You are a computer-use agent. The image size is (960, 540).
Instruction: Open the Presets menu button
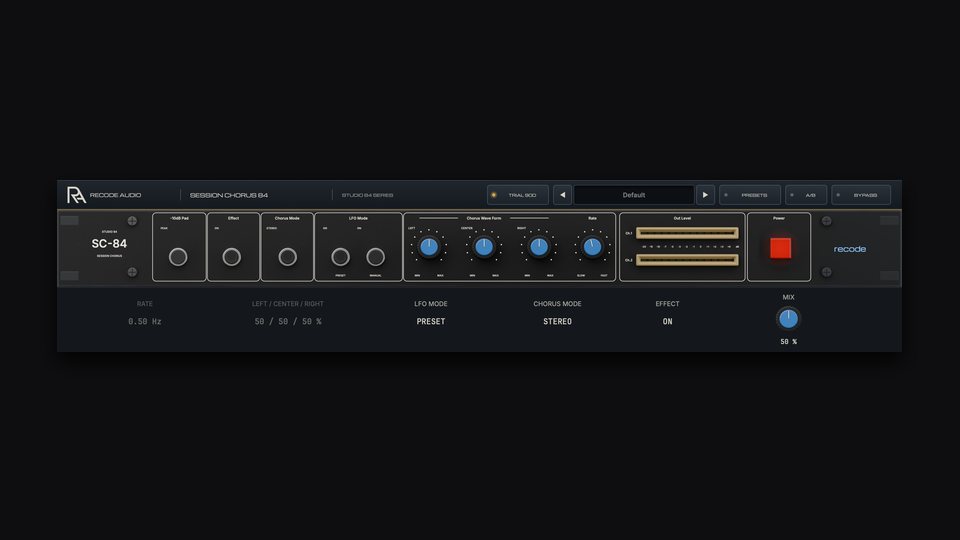750,195
